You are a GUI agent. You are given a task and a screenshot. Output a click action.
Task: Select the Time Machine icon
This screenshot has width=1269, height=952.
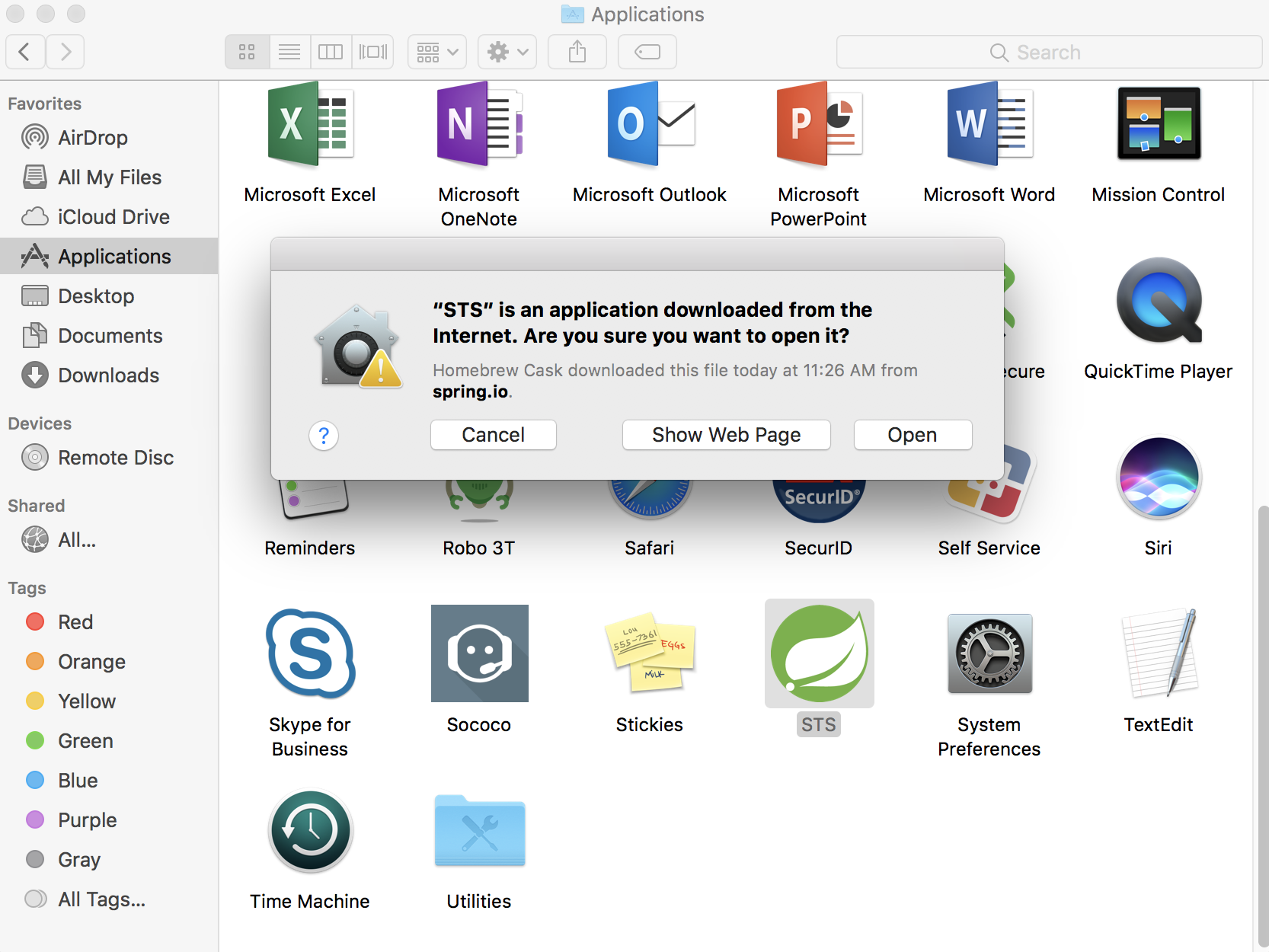[310, 831]
